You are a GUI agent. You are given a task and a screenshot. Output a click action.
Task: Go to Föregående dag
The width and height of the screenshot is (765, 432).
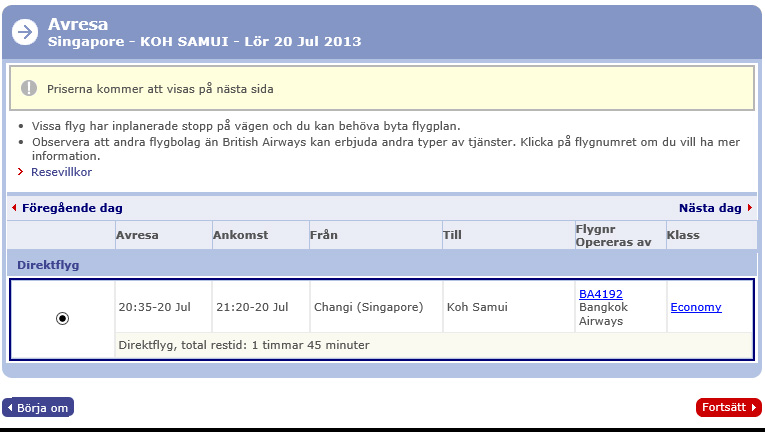click(72, 208)
